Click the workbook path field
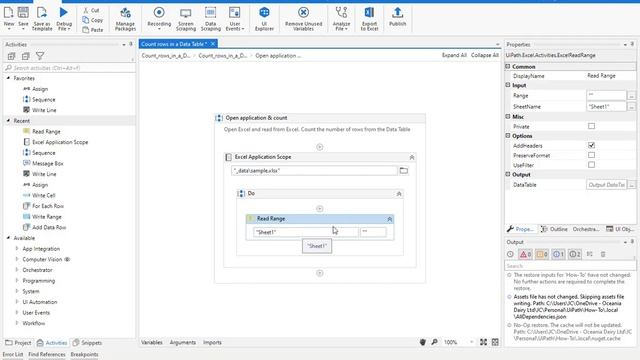 click(314, 171)
